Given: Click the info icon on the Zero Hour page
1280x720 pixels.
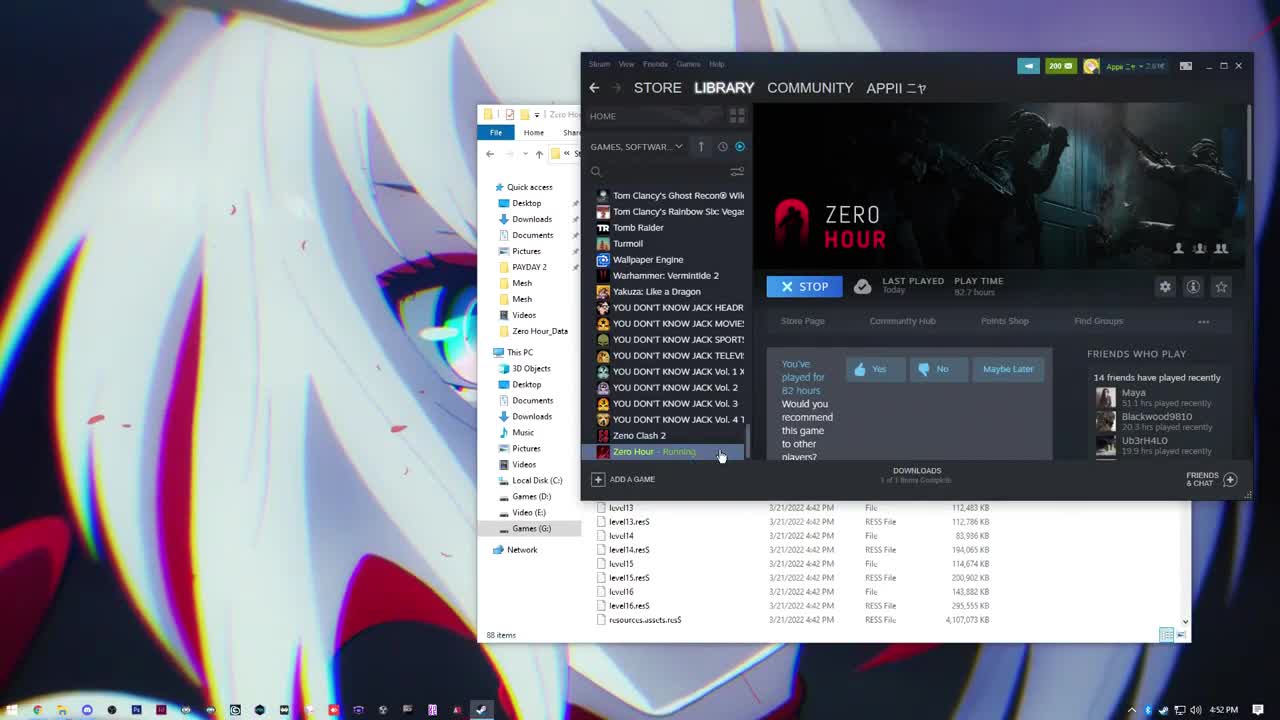Looking at the screenshot, I should click(x=1193, y=286).
